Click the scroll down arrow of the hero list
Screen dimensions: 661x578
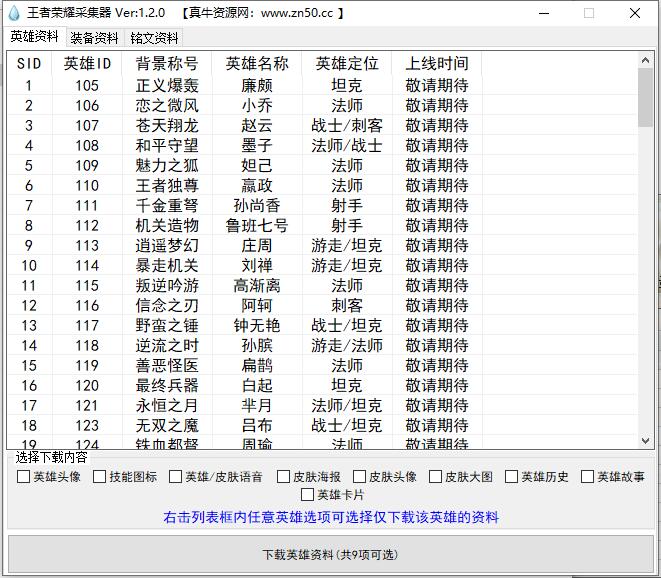click(645, 441)
